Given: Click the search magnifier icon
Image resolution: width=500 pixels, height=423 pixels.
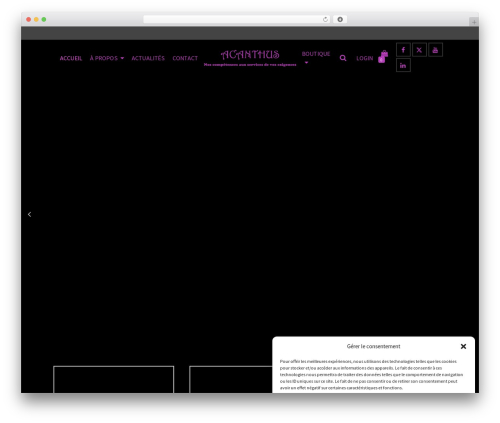Looking at the screenshot, I should 343,58.
